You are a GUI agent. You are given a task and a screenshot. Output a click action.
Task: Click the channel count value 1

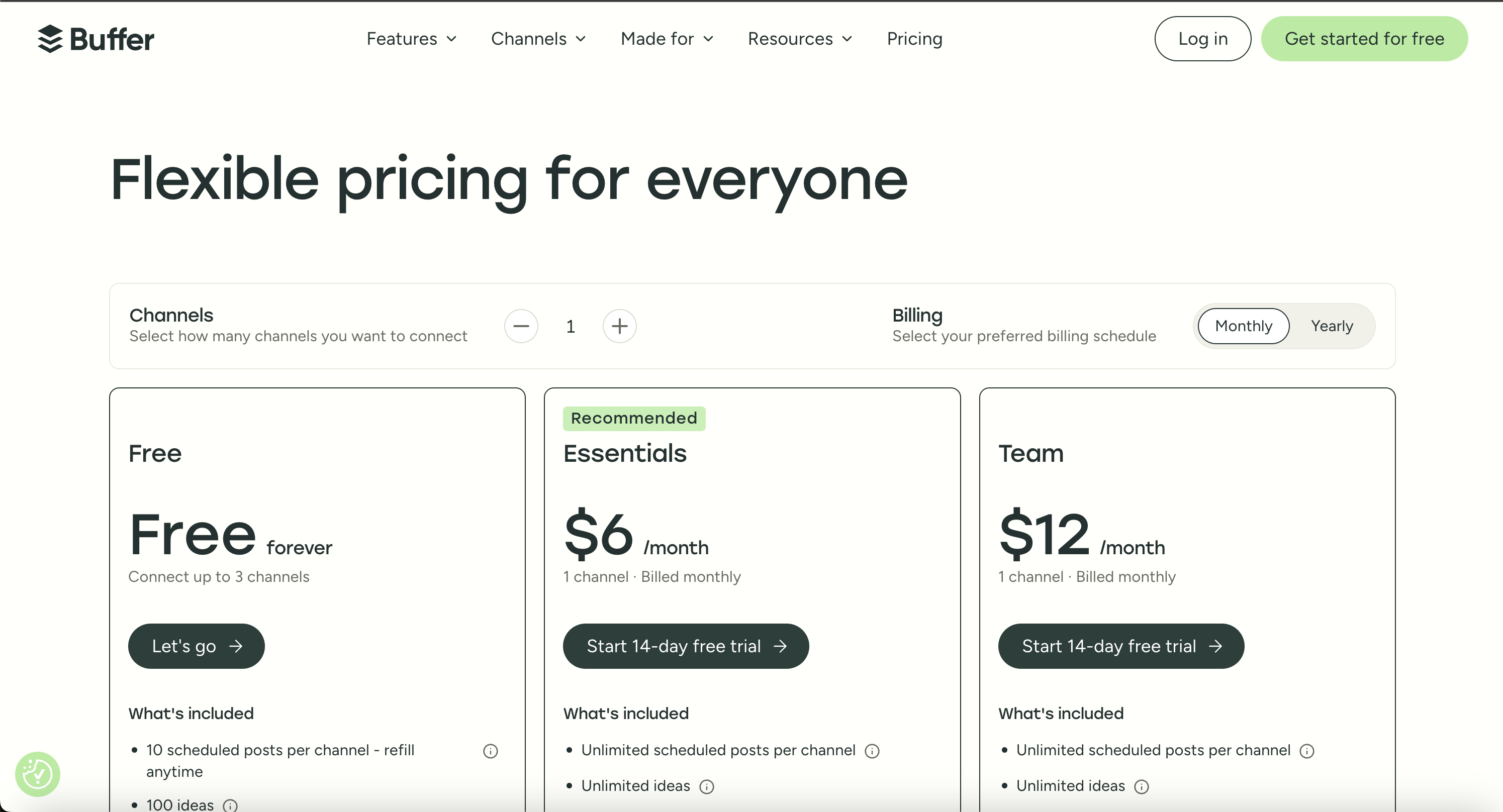[x=571, y=326]
